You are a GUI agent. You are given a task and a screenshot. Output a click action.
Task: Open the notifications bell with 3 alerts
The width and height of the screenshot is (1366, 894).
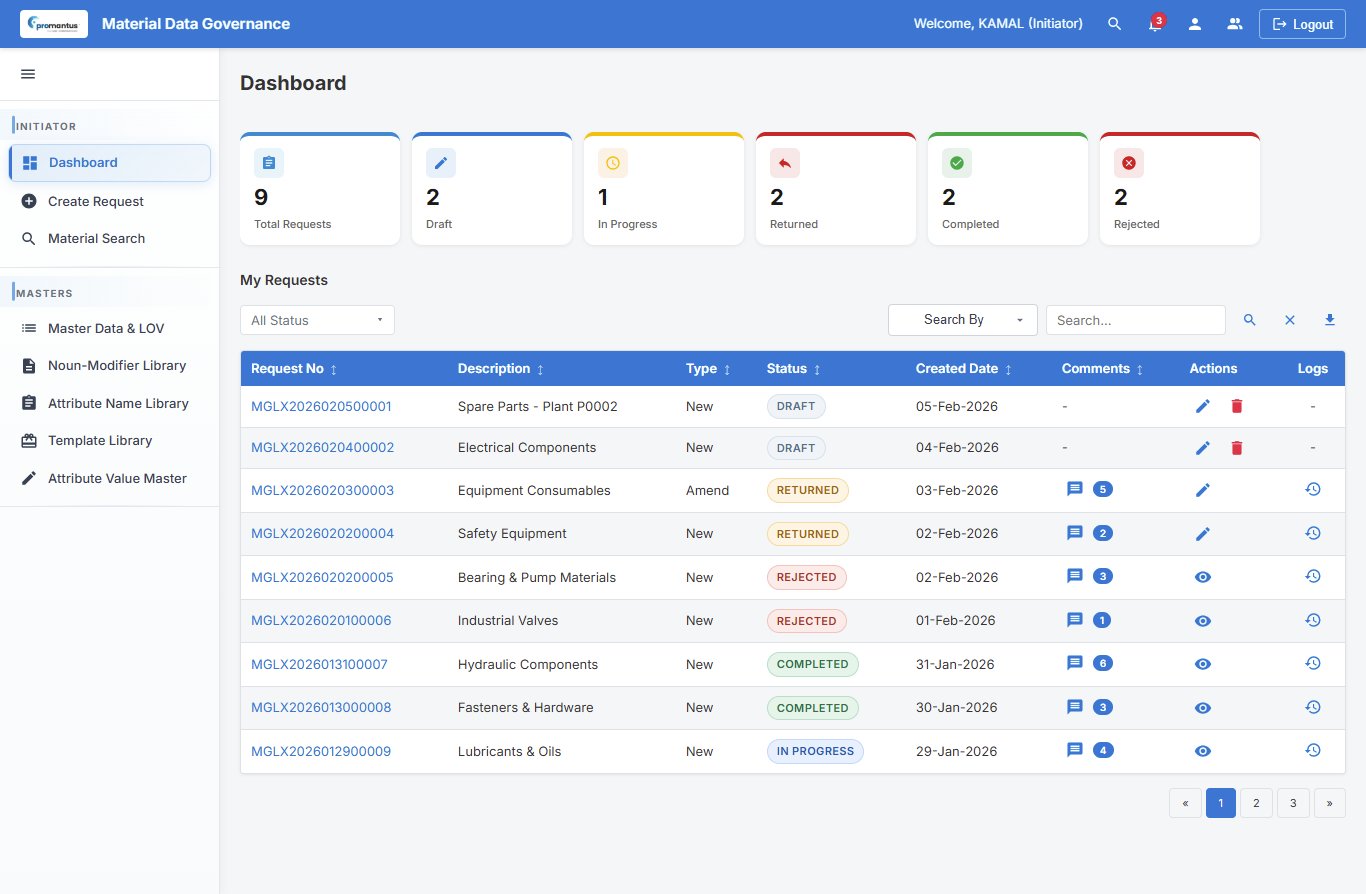tap(1154, 23)
